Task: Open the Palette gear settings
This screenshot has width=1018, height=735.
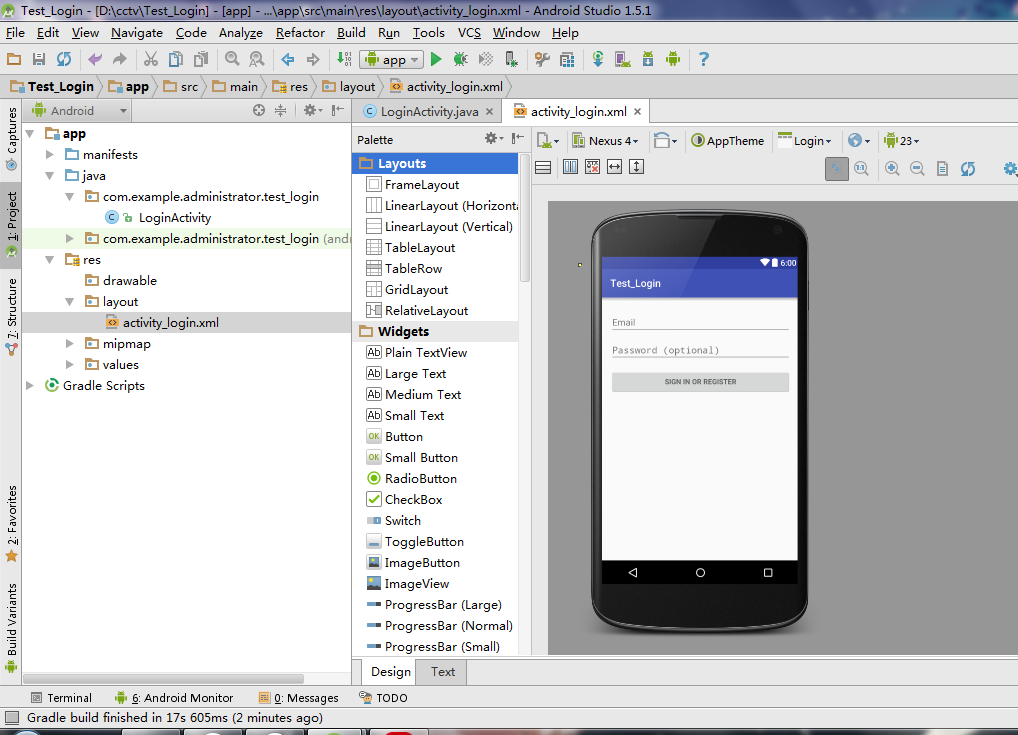Action: (493, 138)
